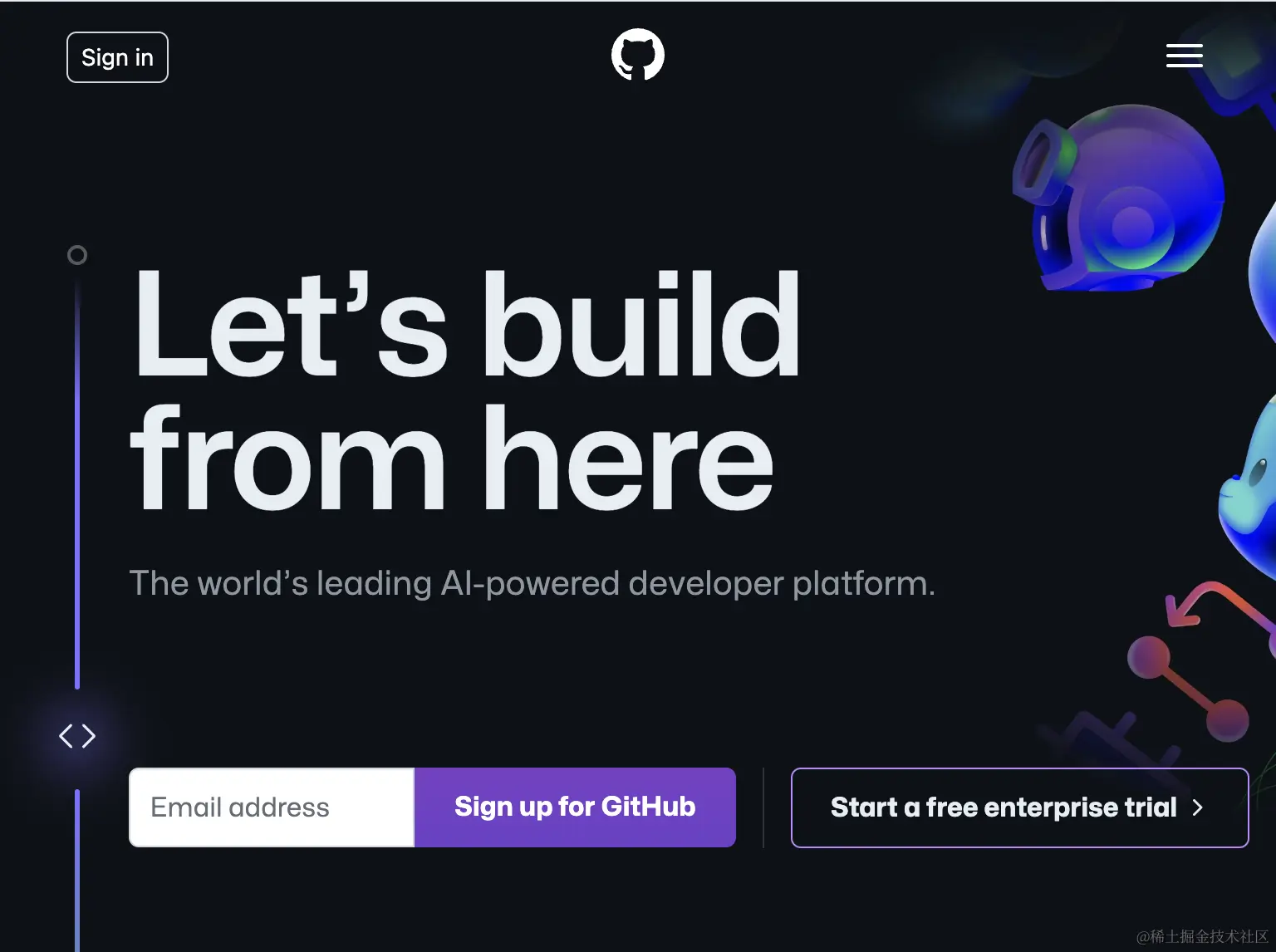Click the small circle timeline marker
The image size is (1276, 952).
click(77, 255)
